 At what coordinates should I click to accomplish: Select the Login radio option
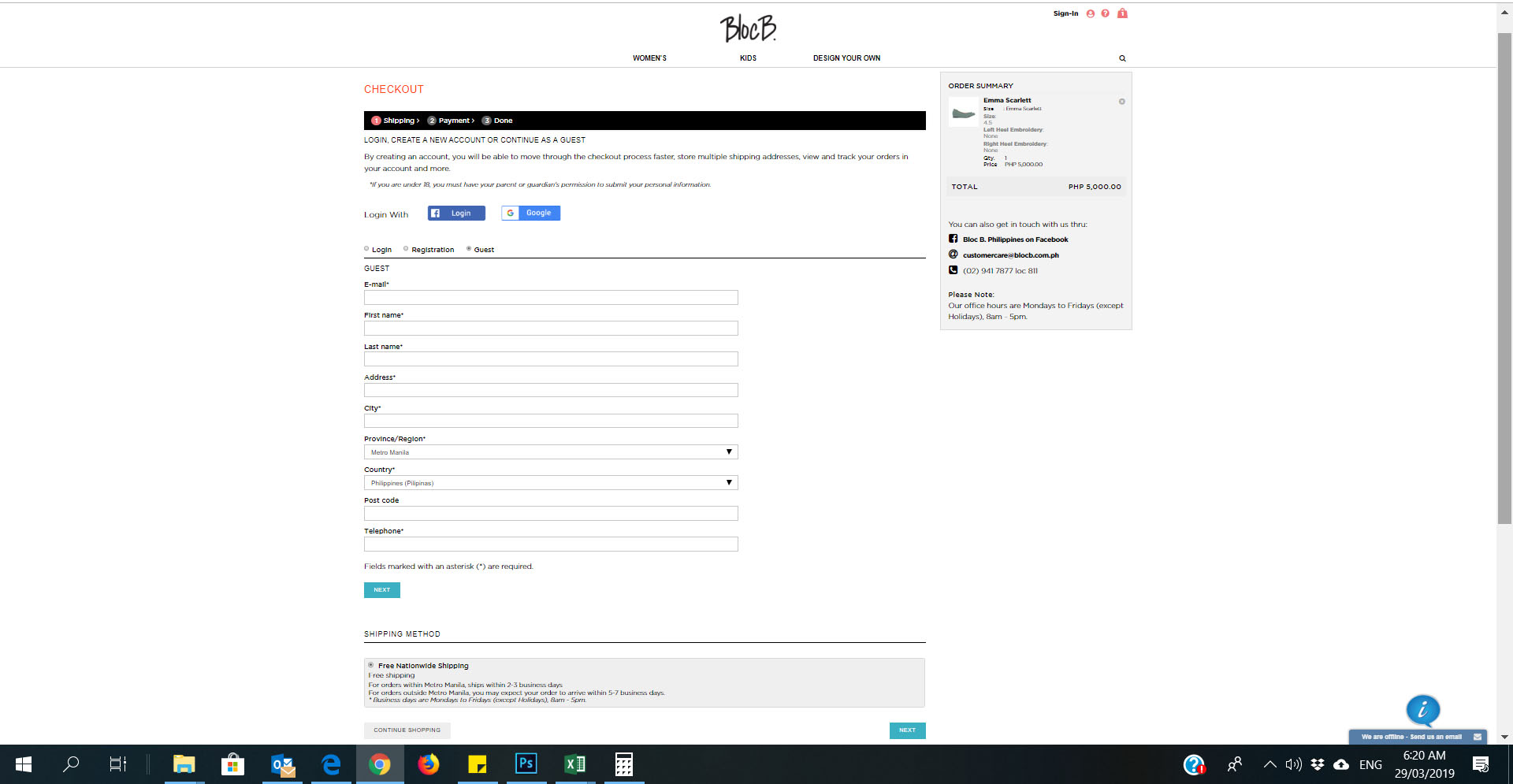coord(366,249)
